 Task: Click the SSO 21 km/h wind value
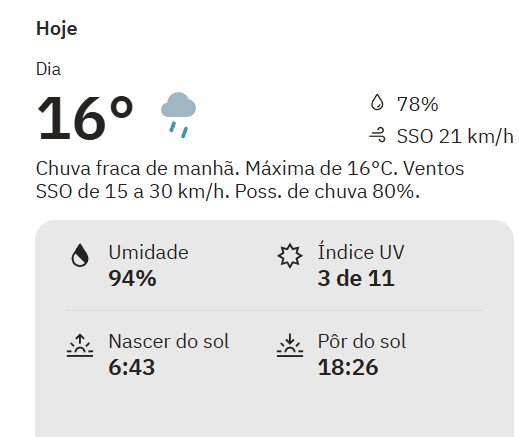(x=455, y=136)
